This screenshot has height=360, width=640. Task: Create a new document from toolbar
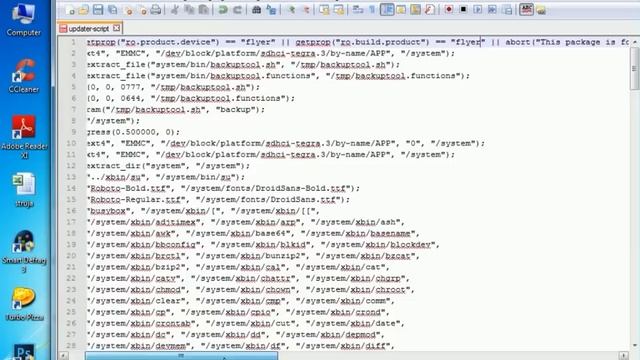pos(71,10)
